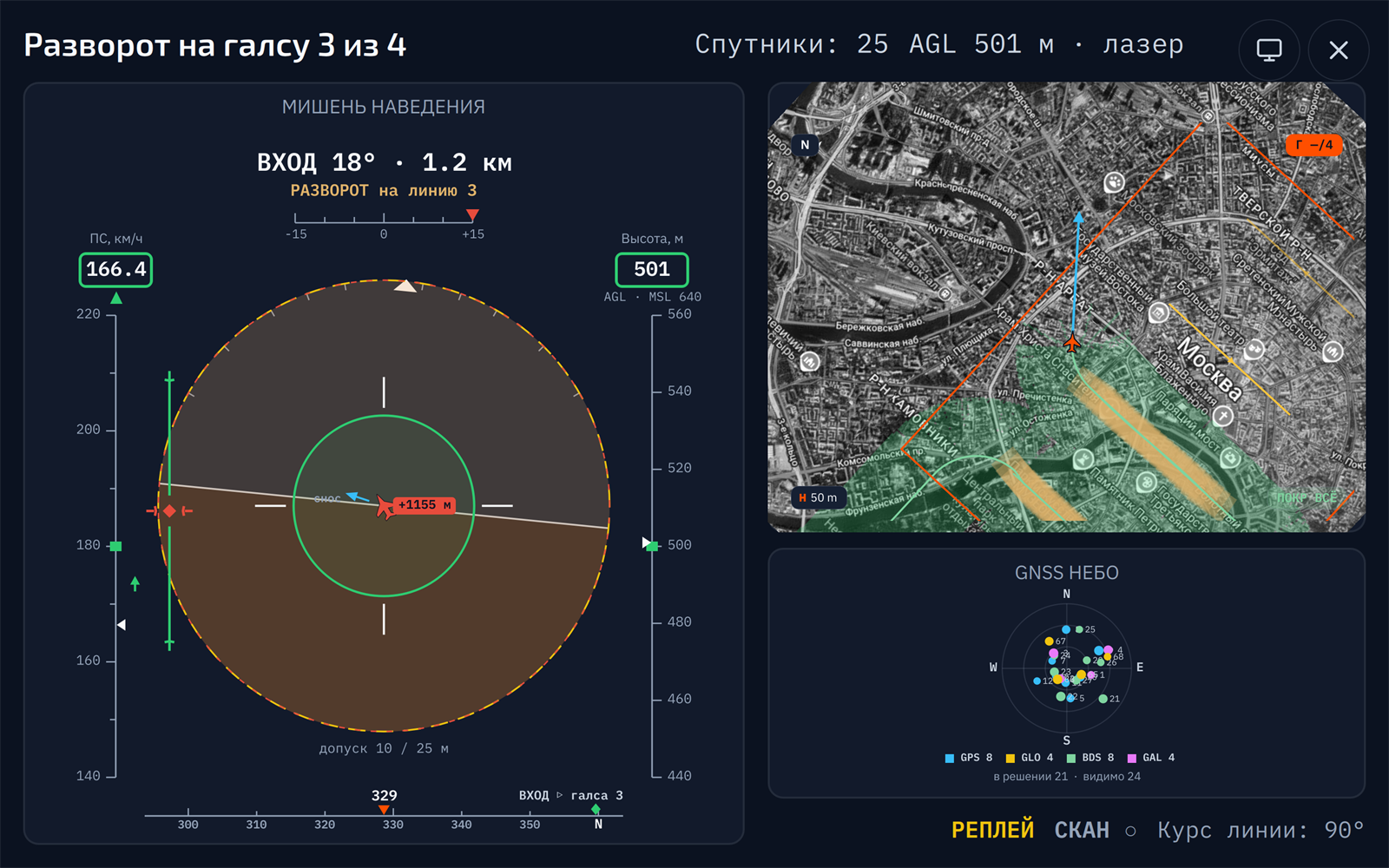Select the red turn-scale triangle at +15
Screen dimensions: 1389x868
coord(472,215)
